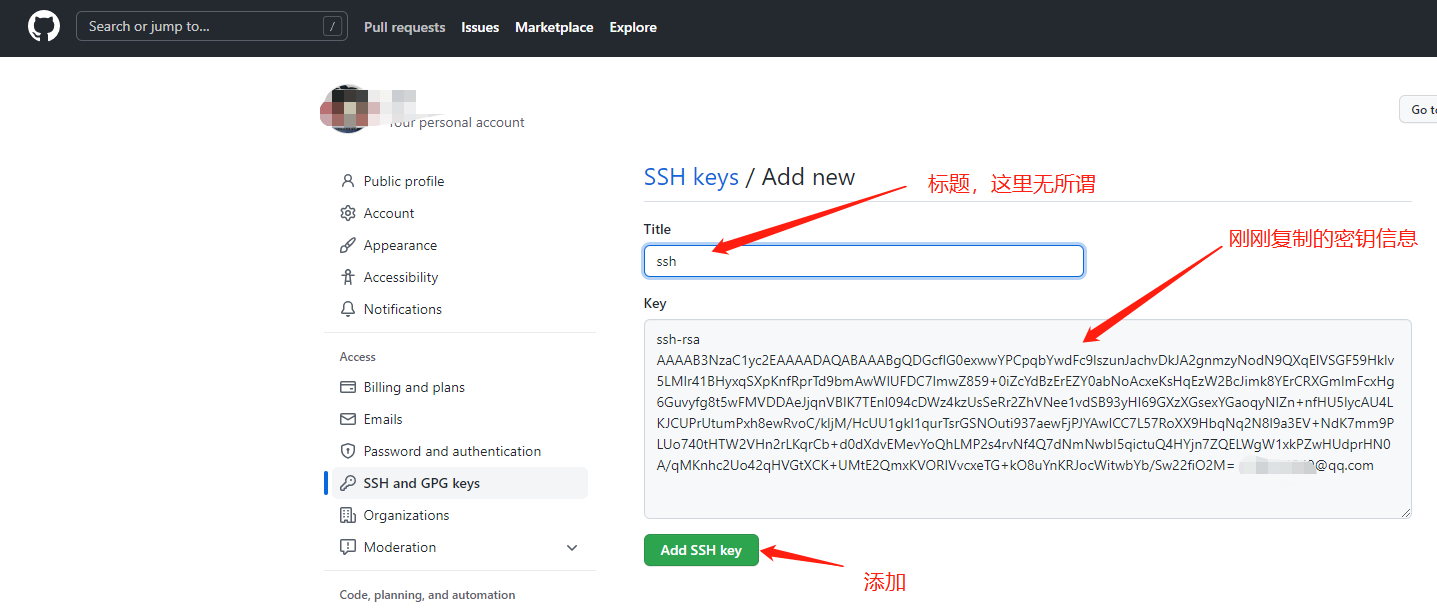1437x615 pixels.
Task: Open Pull requests in the top navigation
Action: (405, 27)
